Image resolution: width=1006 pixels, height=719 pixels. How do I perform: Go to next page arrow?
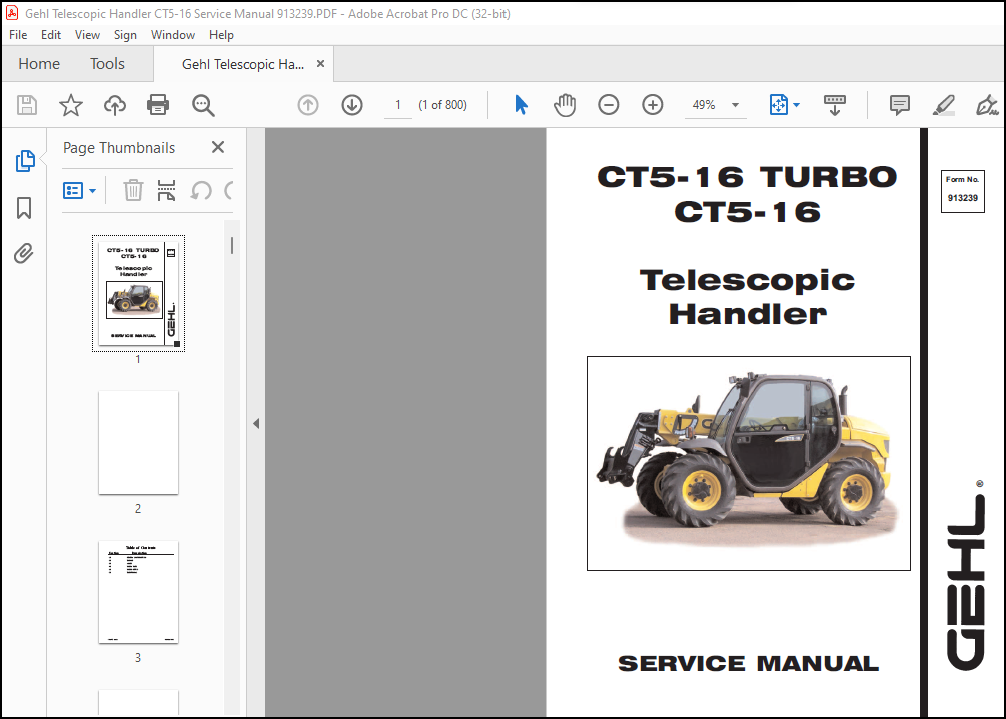click(352, 105)
